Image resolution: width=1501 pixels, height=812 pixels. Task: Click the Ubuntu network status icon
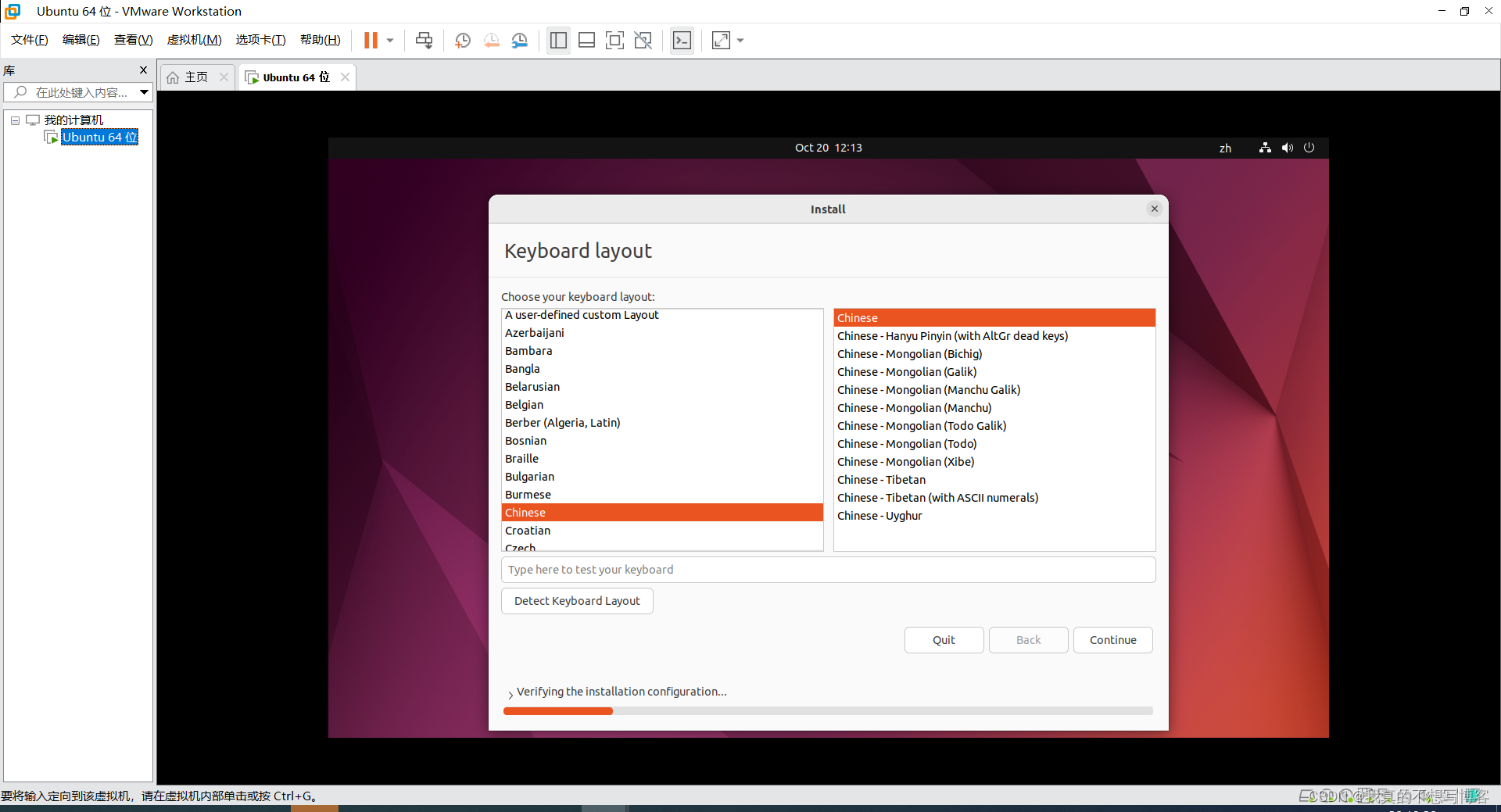coord(1265,148)
